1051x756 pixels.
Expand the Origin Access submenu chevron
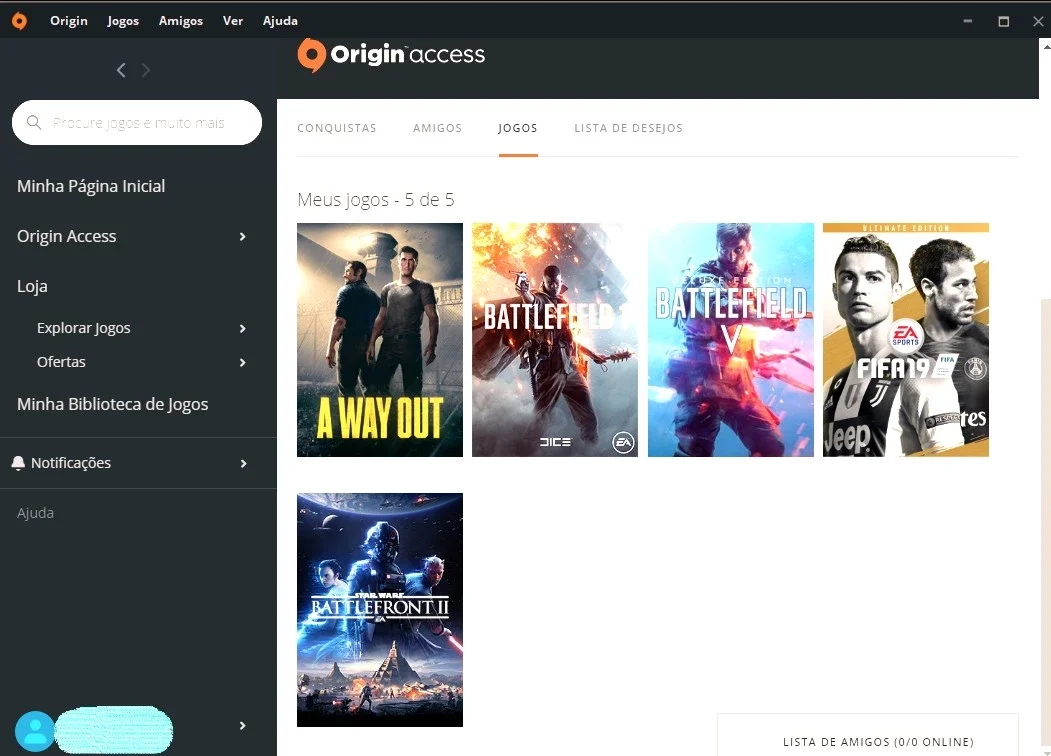pyautogui.click(x=243, y=237)
